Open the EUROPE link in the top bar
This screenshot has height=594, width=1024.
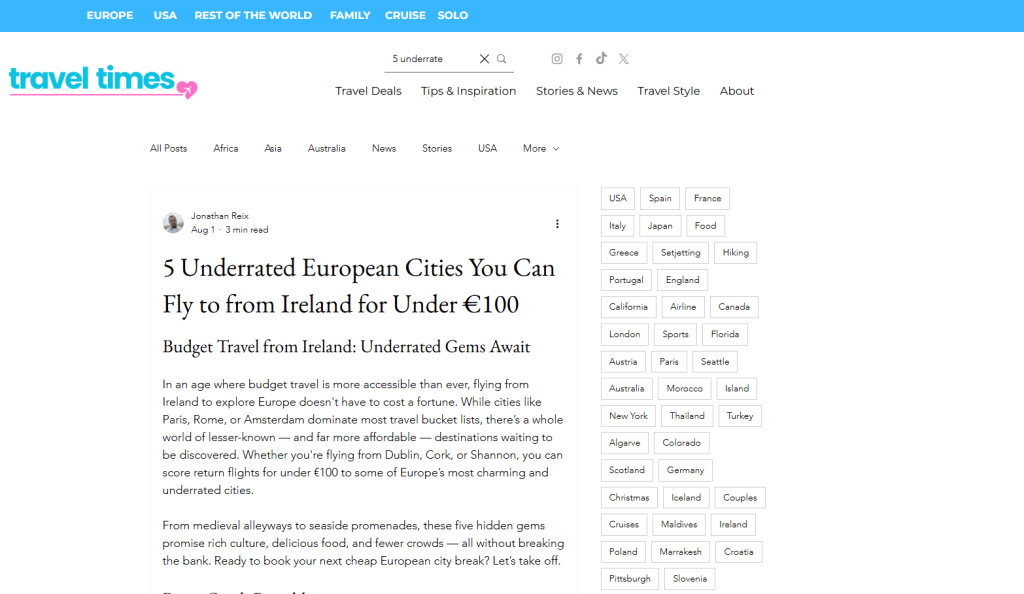pos(110,15)
